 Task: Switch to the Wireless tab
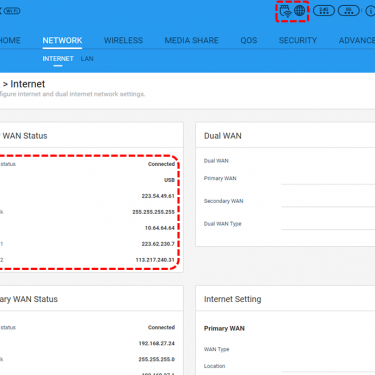(123, 41)
